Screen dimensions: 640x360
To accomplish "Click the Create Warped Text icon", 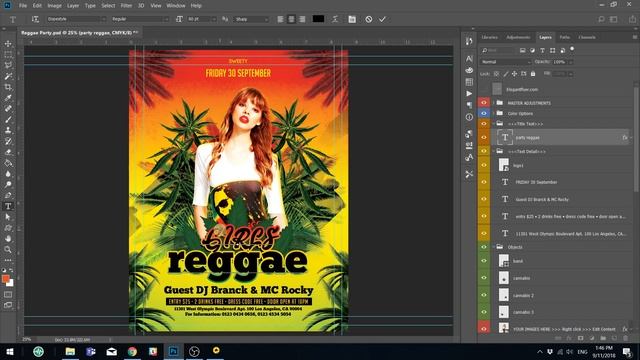I will [x=335, y=19].
